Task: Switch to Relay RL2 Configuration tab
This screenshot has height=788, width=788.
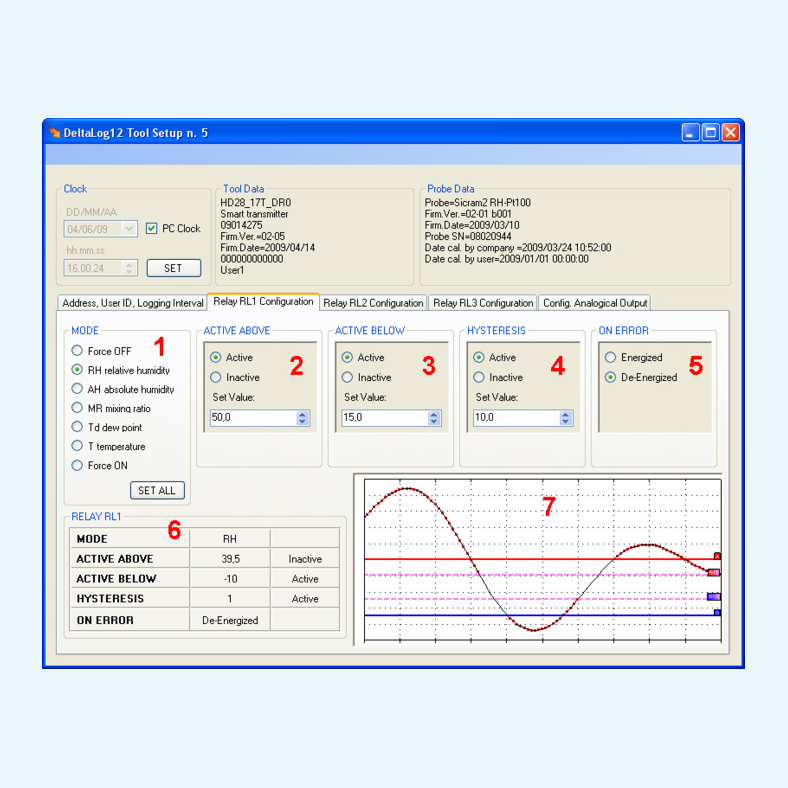Action: tap(373, 303)
